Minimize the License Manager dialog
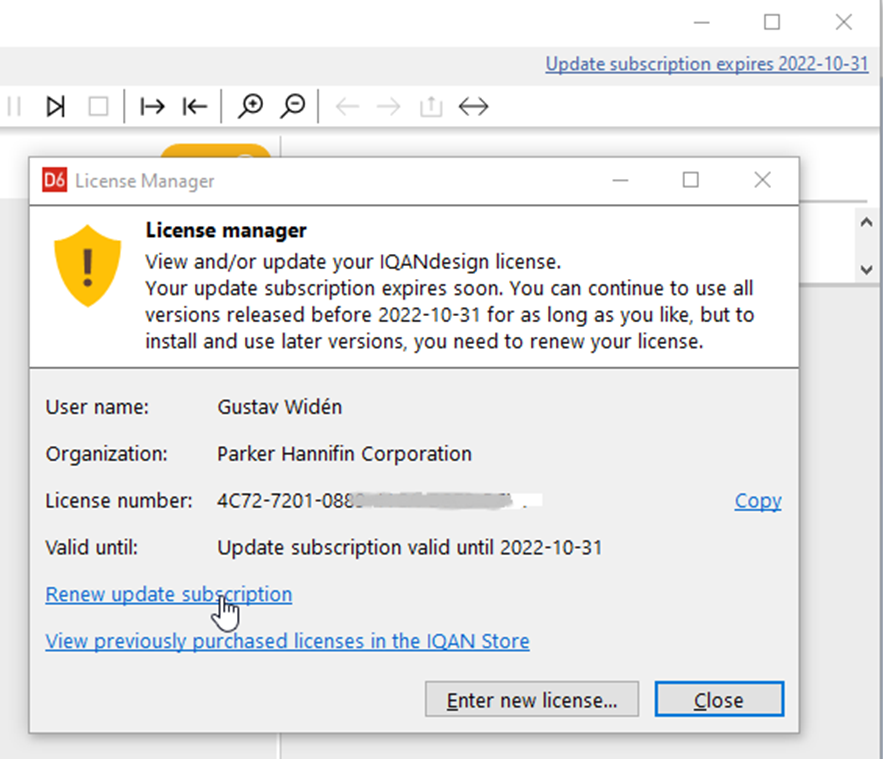The image size is (883, 759). 621,180
